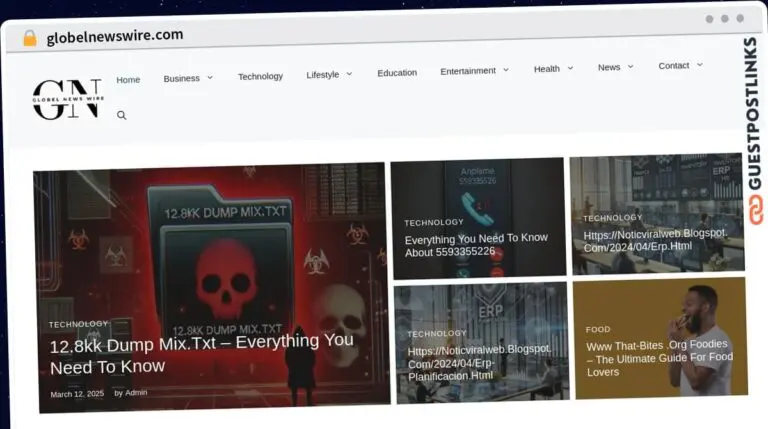Expand the Contact menu chevron
This screenshot has width=768, height=429.
click(x=699, y=65)
